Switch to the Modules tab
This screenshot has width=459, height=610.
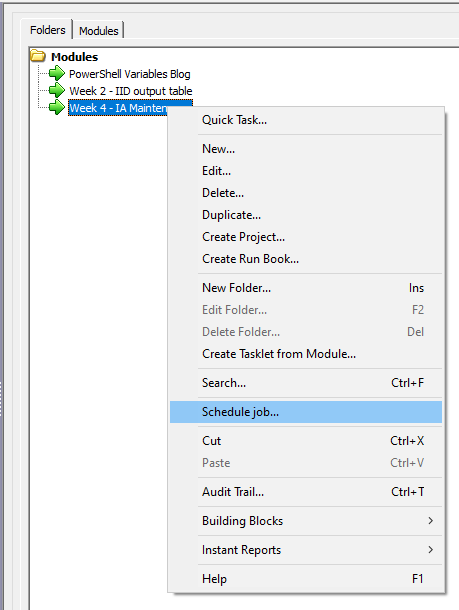coord(98,30)
